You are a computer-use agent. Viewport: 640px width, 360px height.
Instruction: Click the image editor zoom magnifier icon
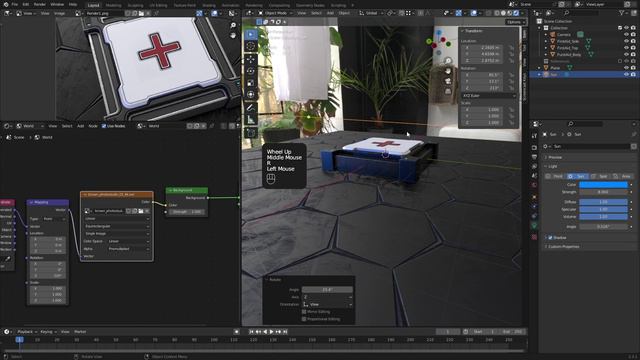tap(233, 25)
